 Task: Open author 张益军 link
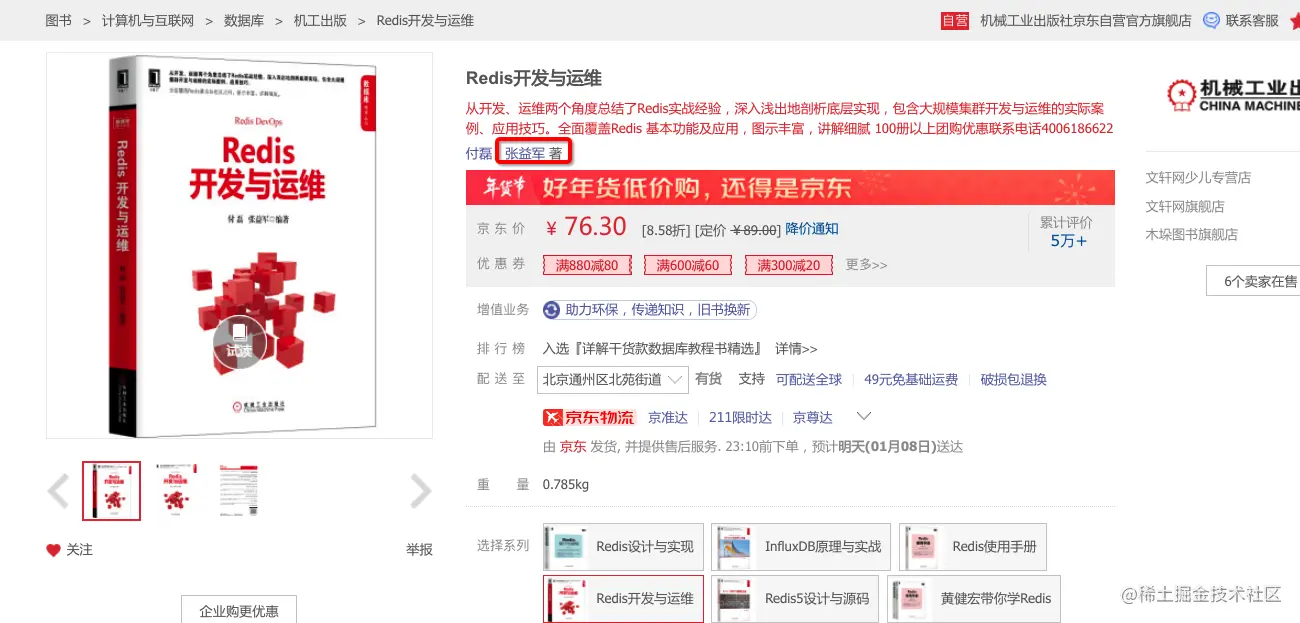tap(524, 153)
